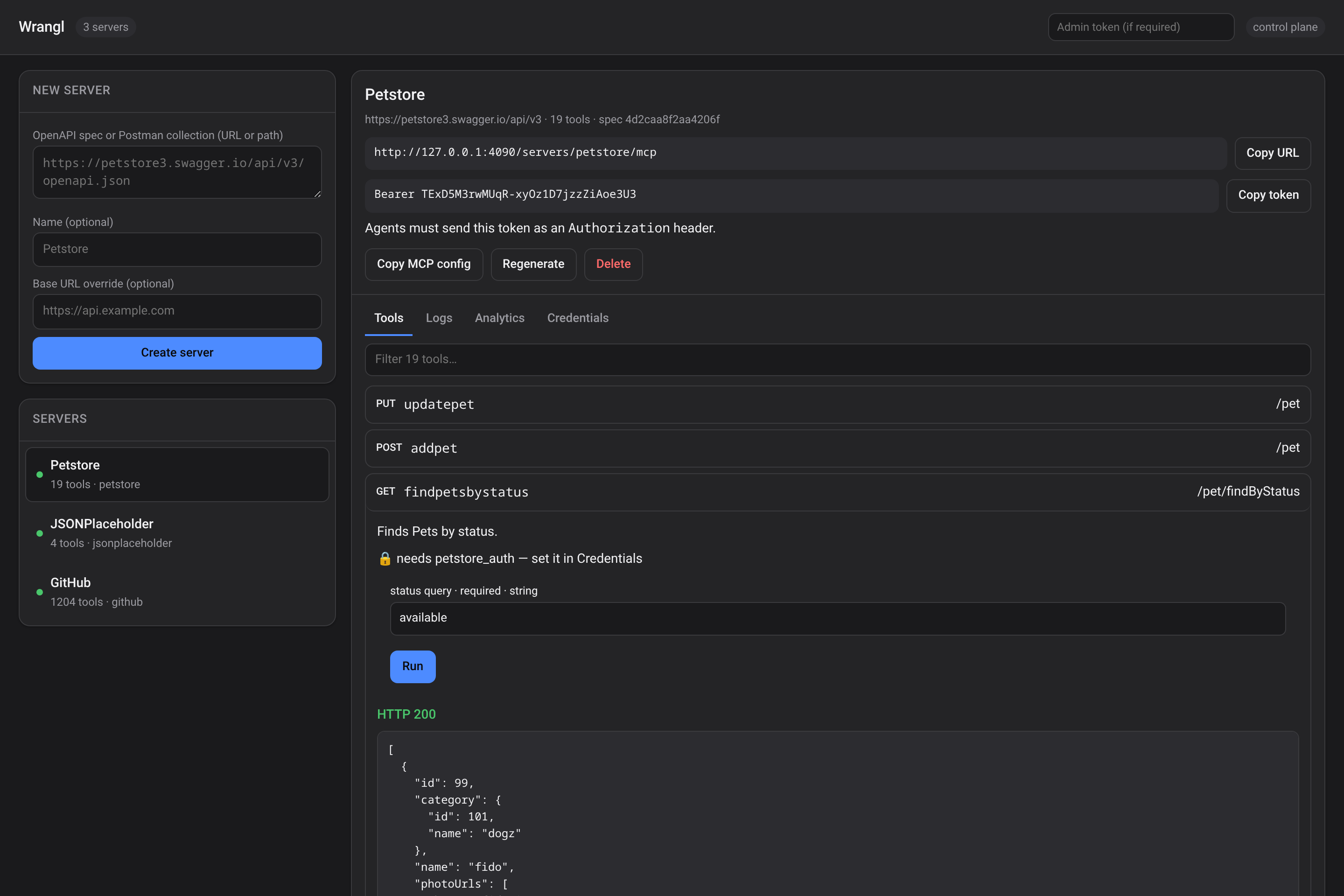Image resolution: width=1344 pixels, height=896 pixels.
Task: Click the Copy token button
Action: (1268, 196)
